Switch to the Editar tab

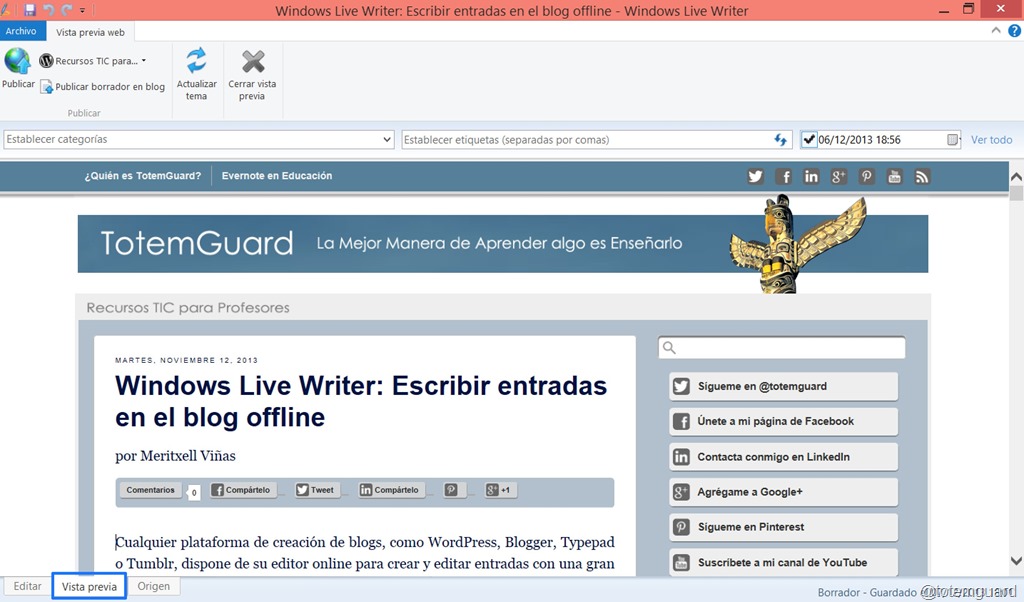[27, 586]
